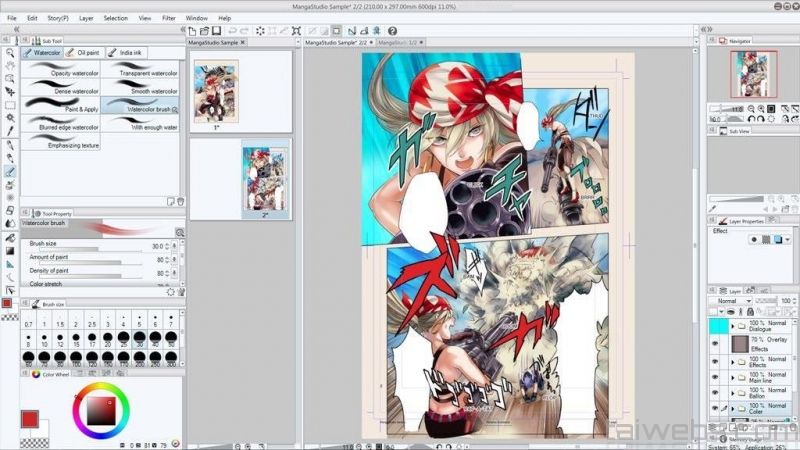Click the Navigator rotate right icon
Screen dimensions: 800x450
(x=761, y=119)
